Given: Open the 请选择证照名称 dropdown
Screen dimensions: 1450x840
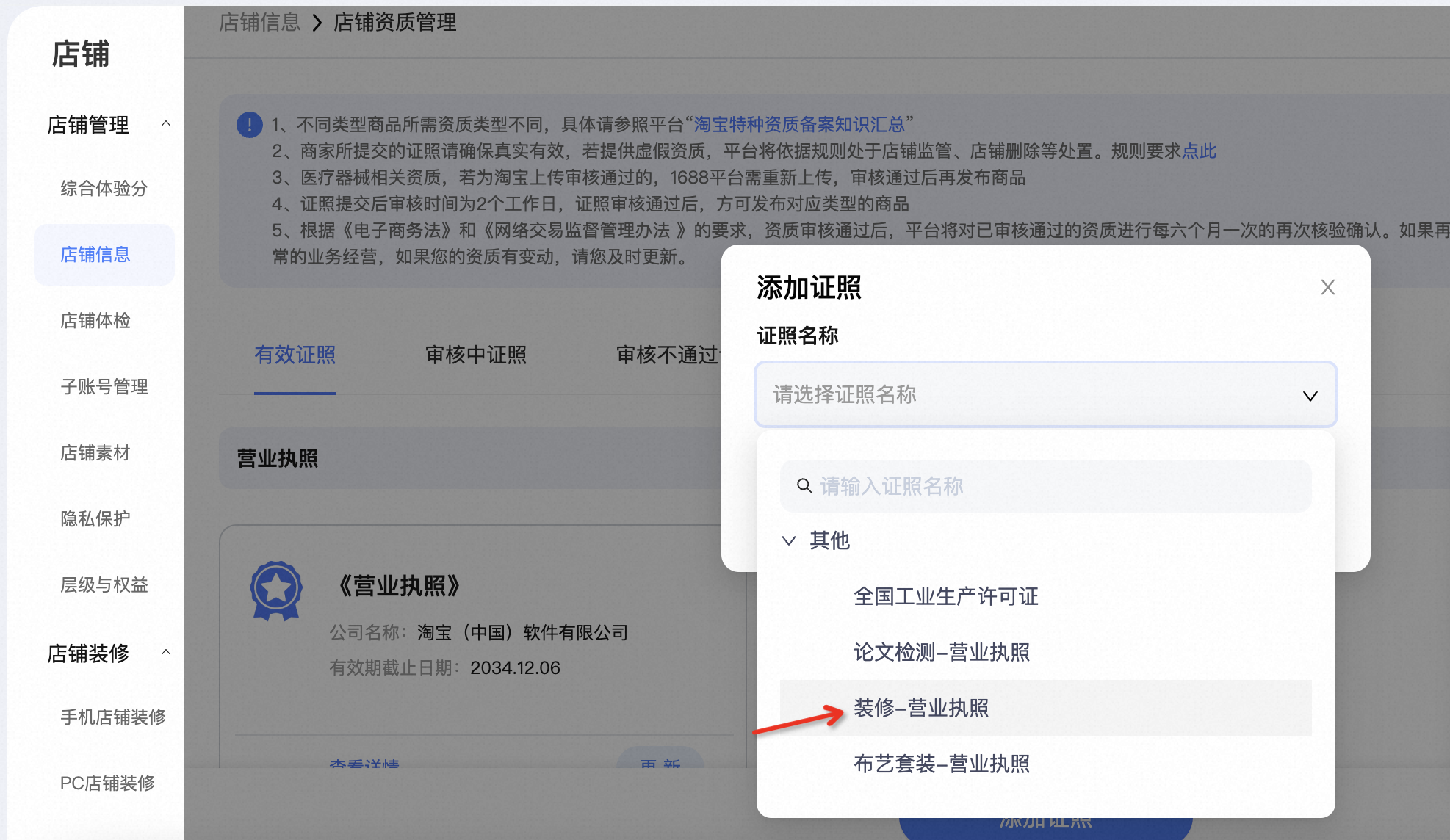Looking at the screenshot, I should 1045,395.
